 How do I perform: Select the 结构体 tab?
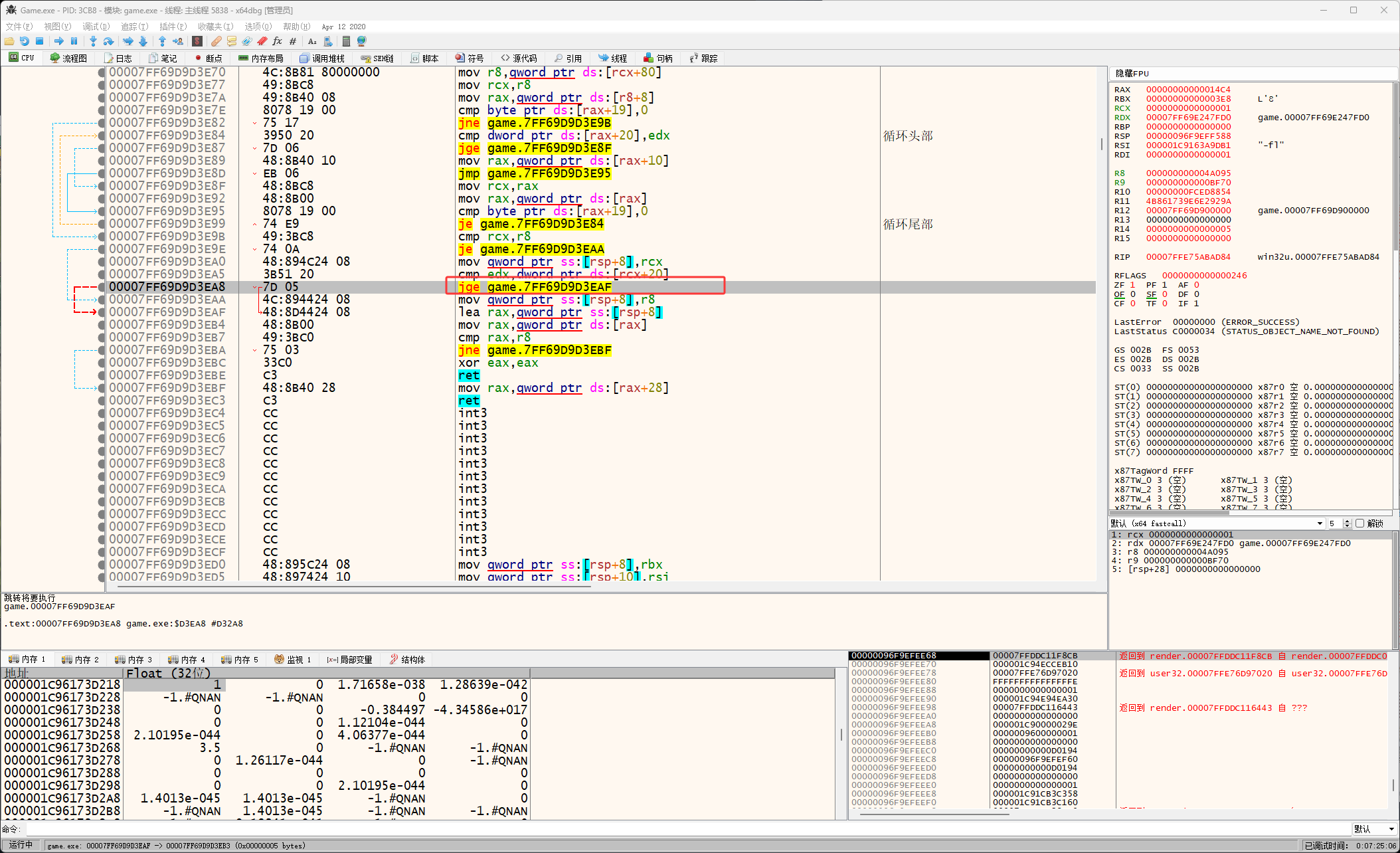pyautogui.click(x=407, y=660)
